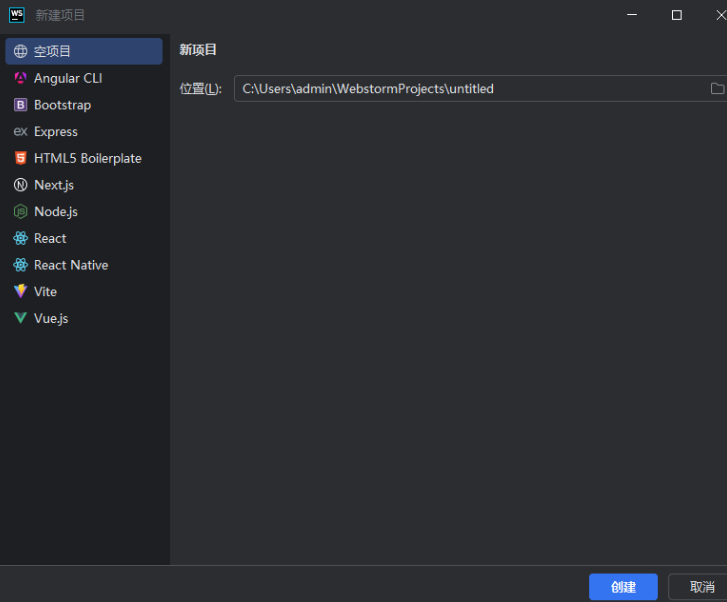Screen dimensions: 727x602
Task: Select Next.js project type
Action: (x=84, y=185)
